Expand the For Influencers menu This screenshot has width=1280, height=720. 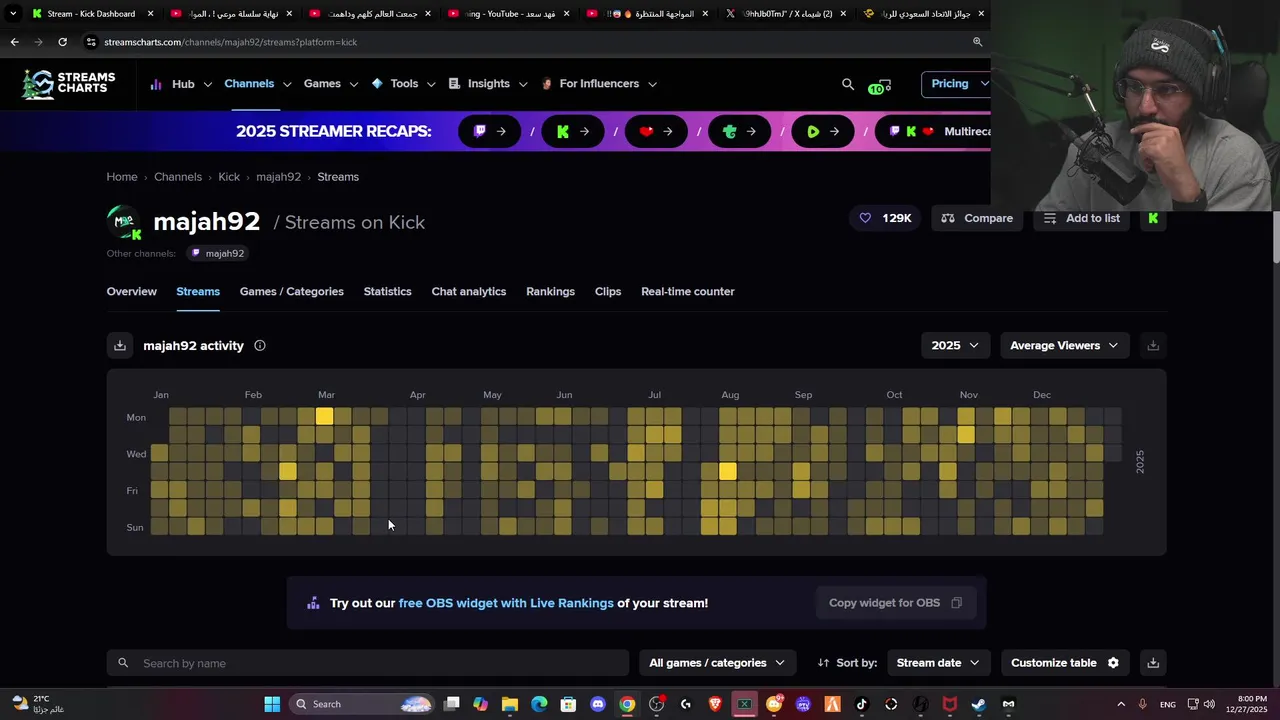click(598, 84)
